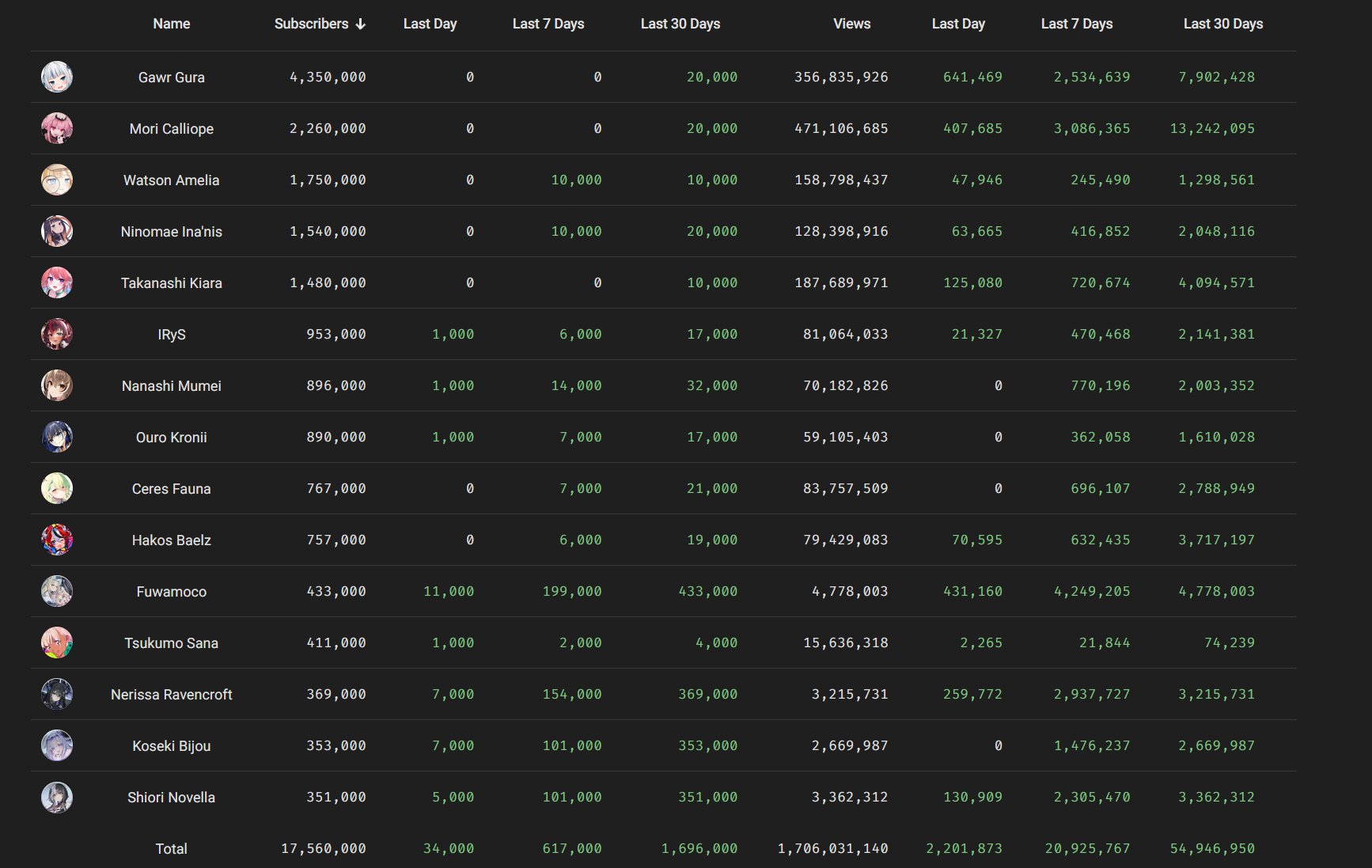Select Total 617,000 weekly subscribers

coord(572,848)
